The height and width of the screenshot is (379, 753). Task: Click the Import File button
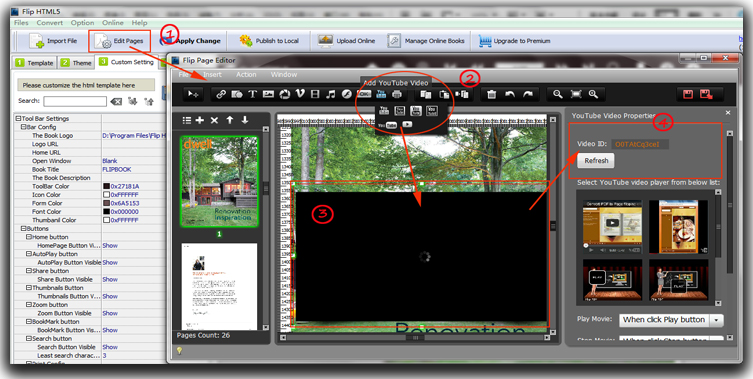click(x=53, y=41)
